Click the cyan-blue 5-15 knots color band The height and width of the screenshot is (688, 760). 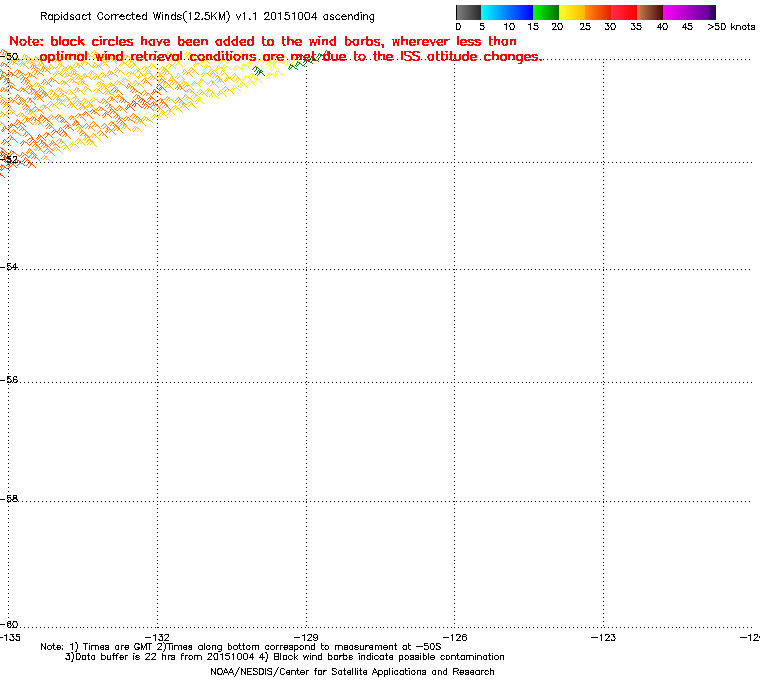click(x=507, y=12)
